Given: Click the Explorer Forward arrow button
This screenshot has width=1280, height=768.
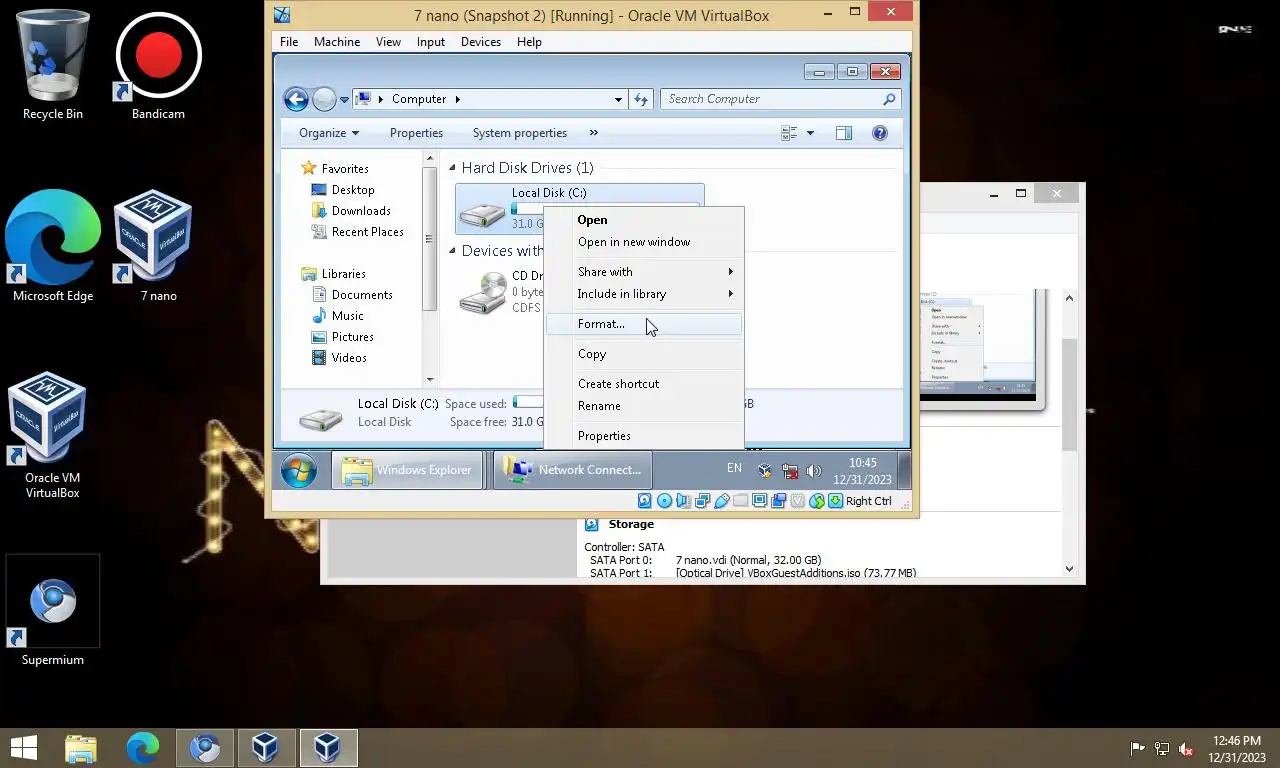Looking at the screenshot, I should click(x=324, y=99).
